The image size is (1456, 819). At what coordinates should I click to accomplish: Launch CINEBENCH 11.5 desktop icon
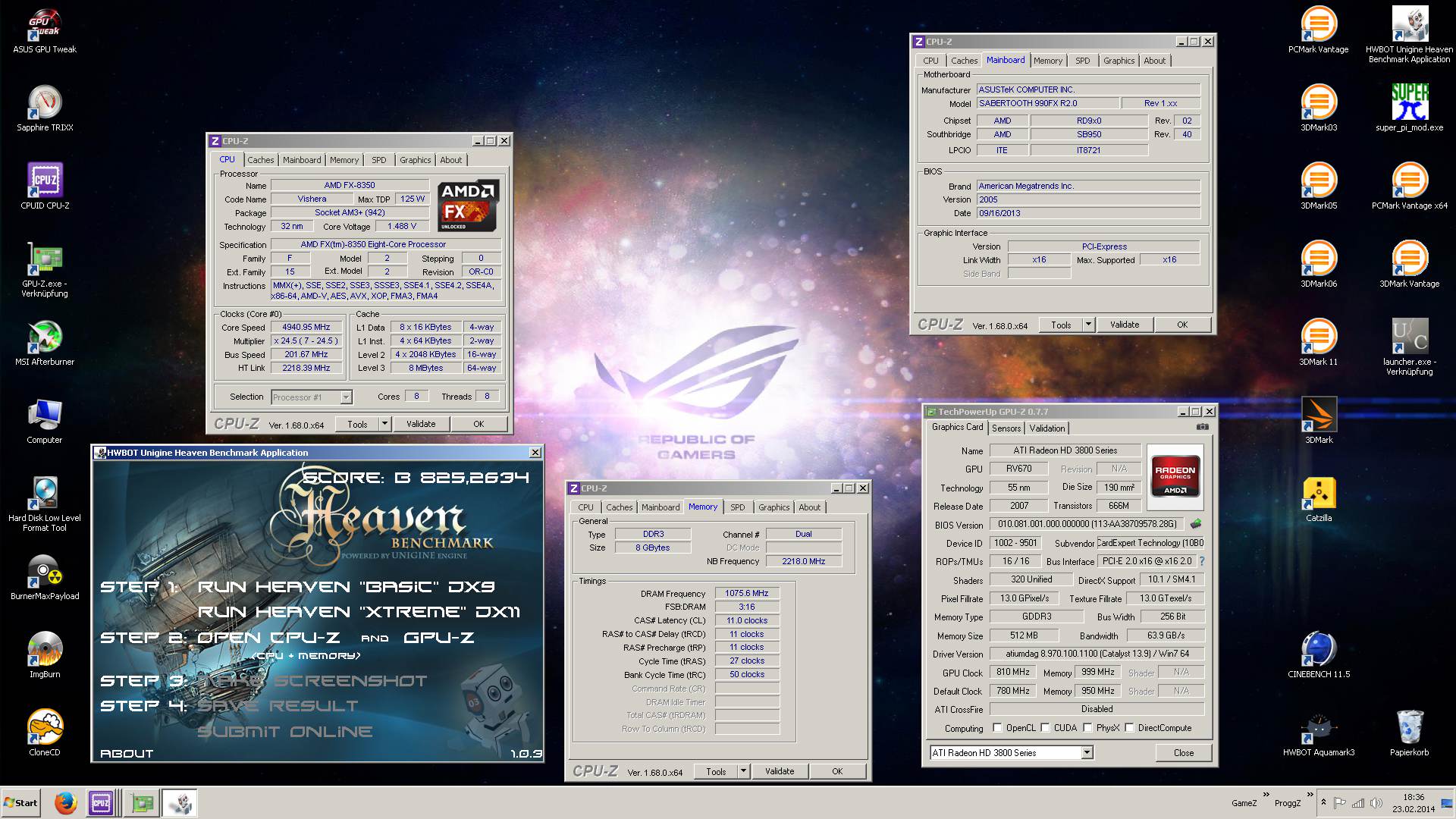1319,655
